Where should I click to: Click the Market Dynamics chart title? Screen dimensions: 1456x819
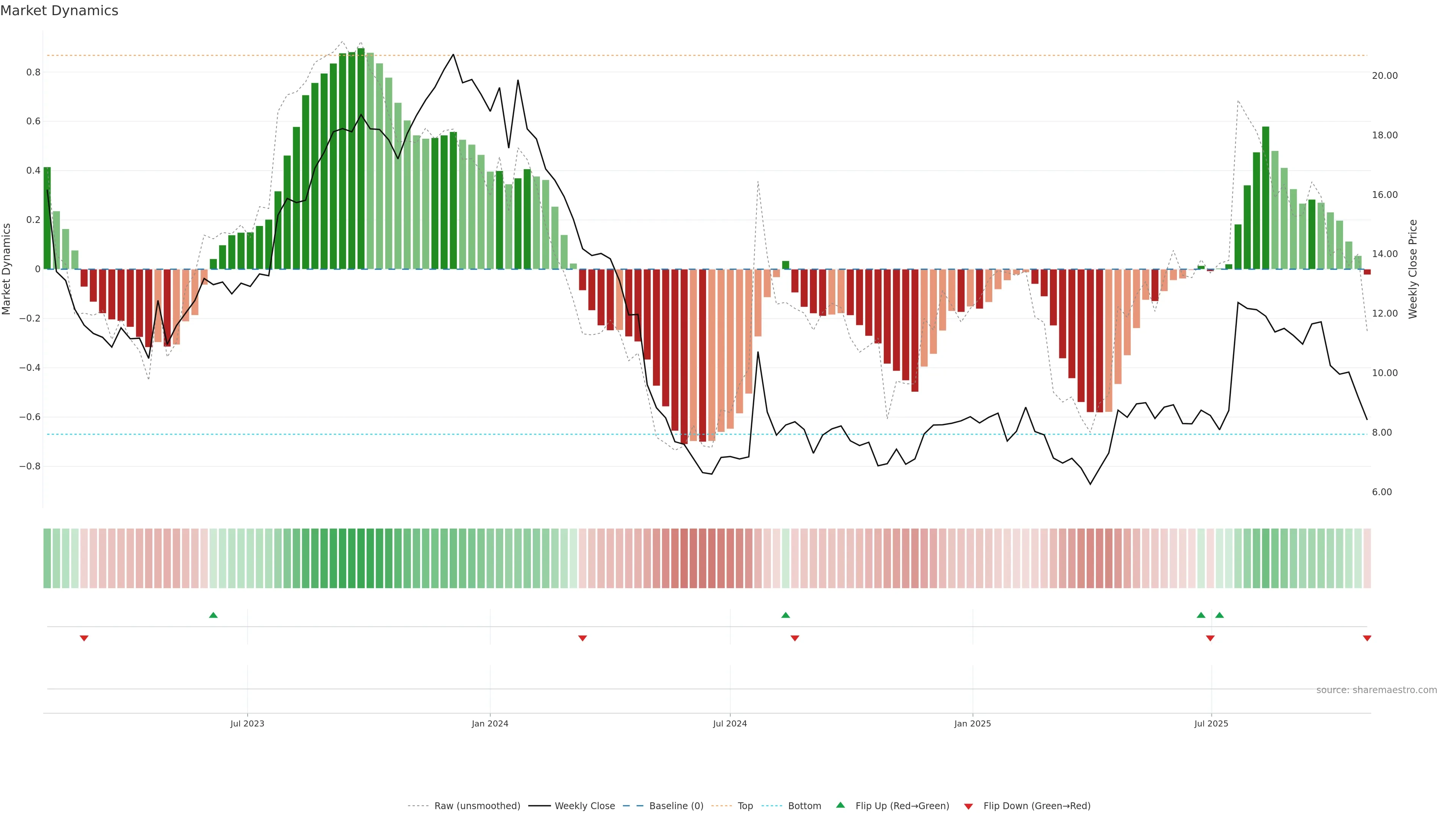60,11
